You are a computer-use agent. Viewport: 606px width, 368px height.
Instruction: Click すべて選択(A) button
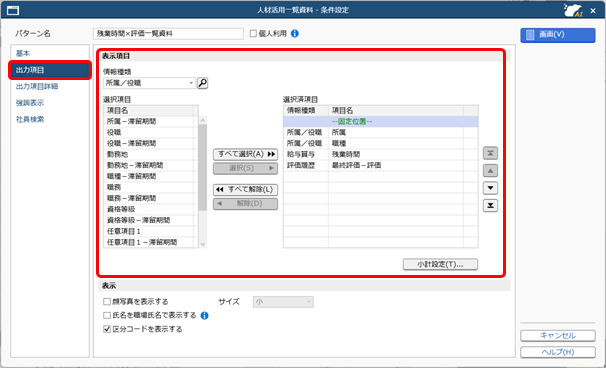pos(245,154)
